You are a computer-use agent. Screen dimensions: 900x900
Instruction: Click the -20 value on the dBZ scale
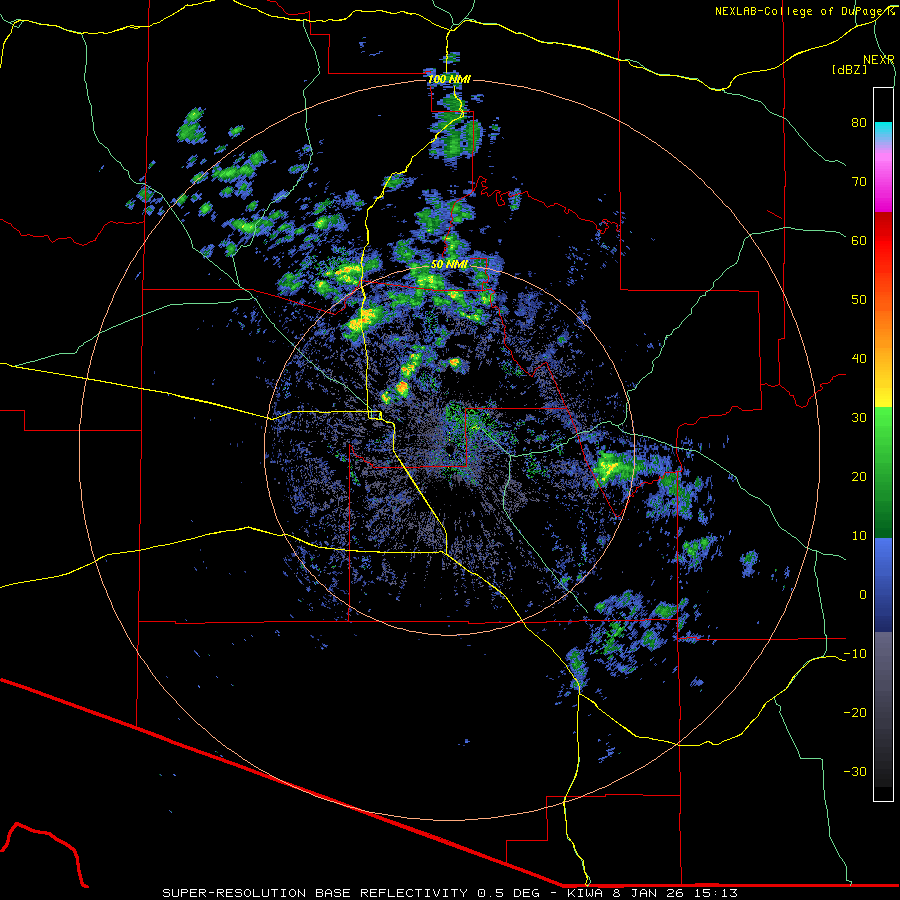(x=855, y=712)
